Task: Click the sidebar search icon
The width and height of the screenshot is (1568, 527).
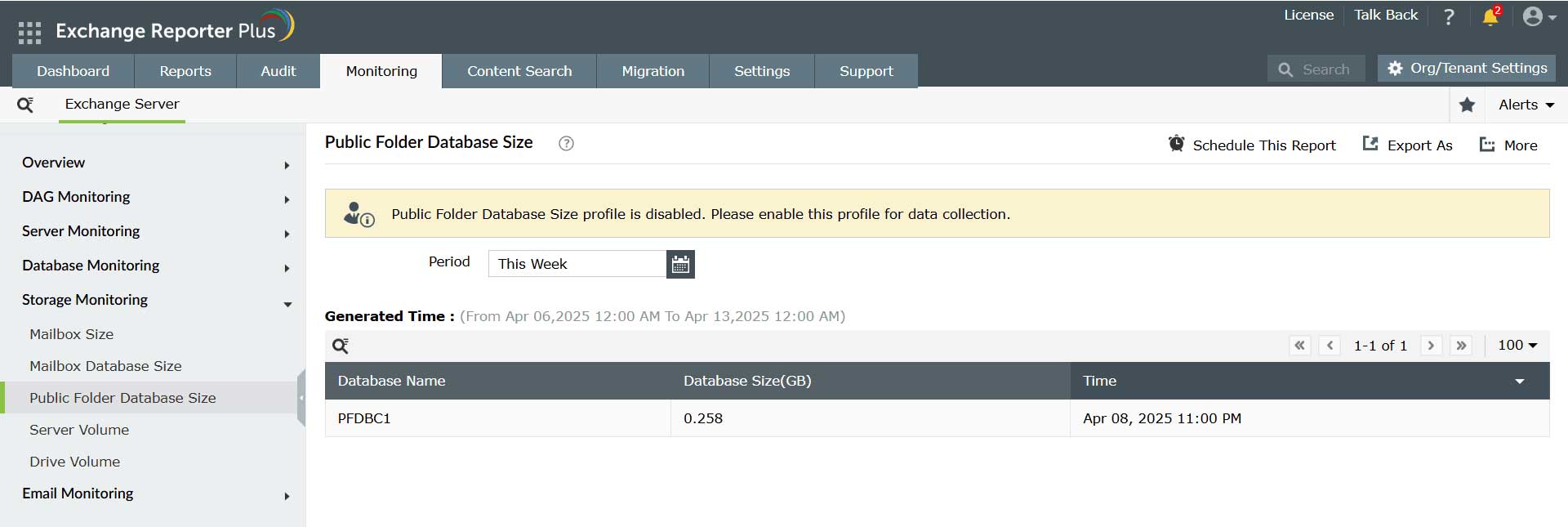Action: 25,105
